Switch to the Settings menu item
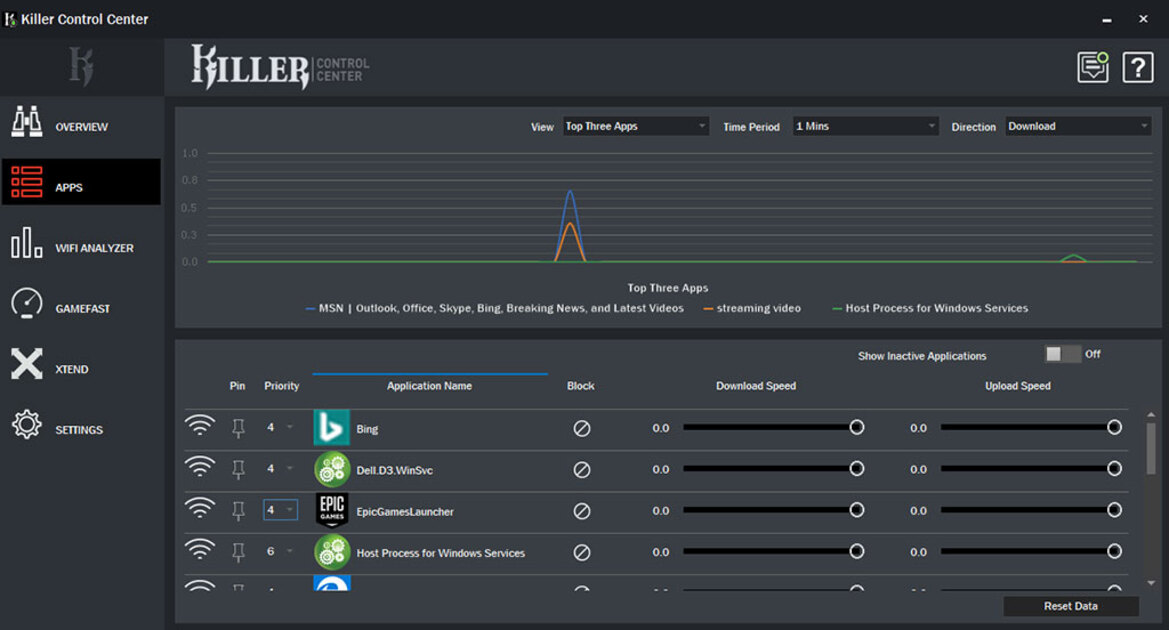This screenshot has height=630, width=1169. (x=79, y=429)
